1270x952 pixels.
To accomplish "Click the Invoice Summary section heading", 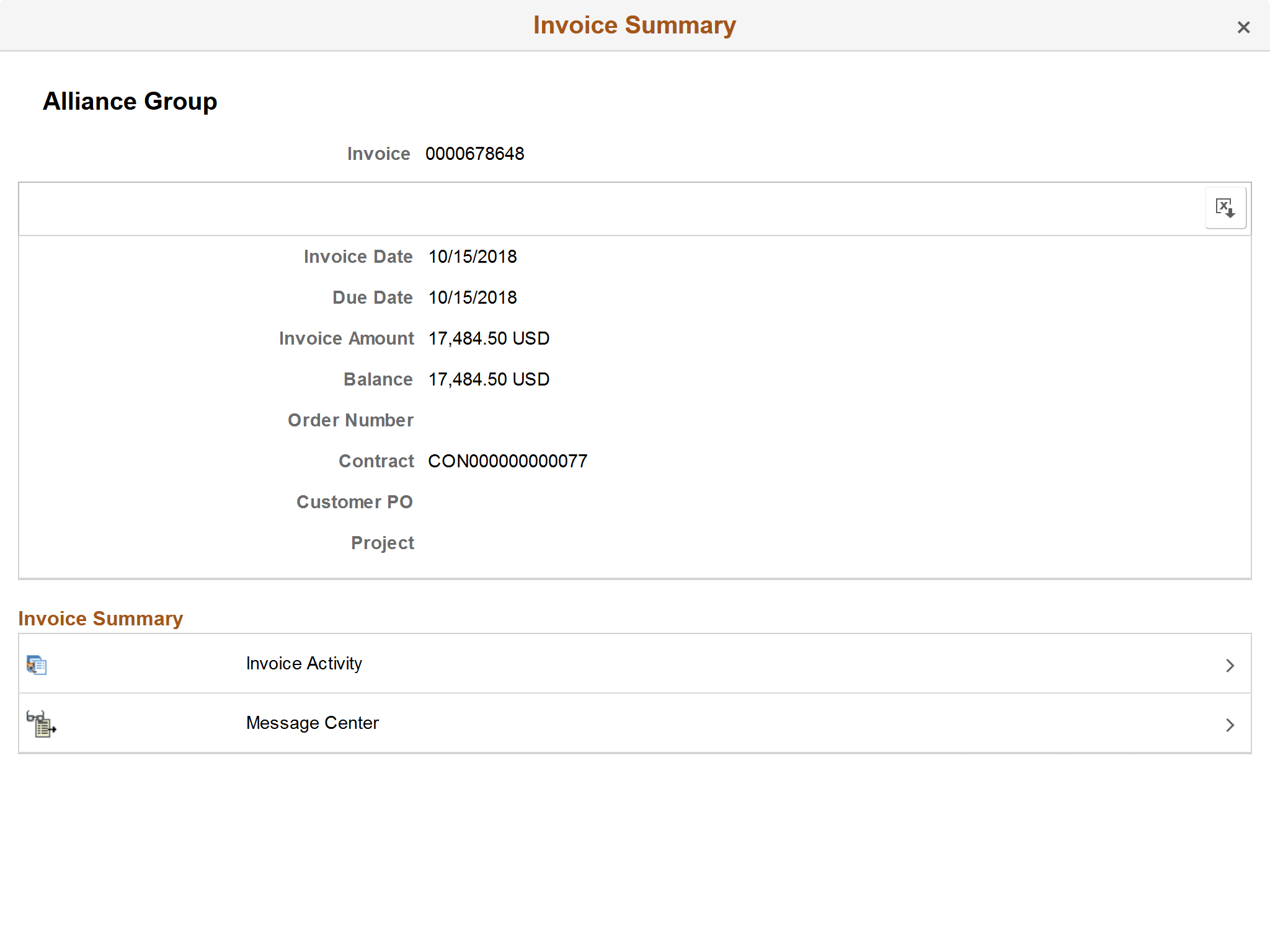I will point(101,618).
